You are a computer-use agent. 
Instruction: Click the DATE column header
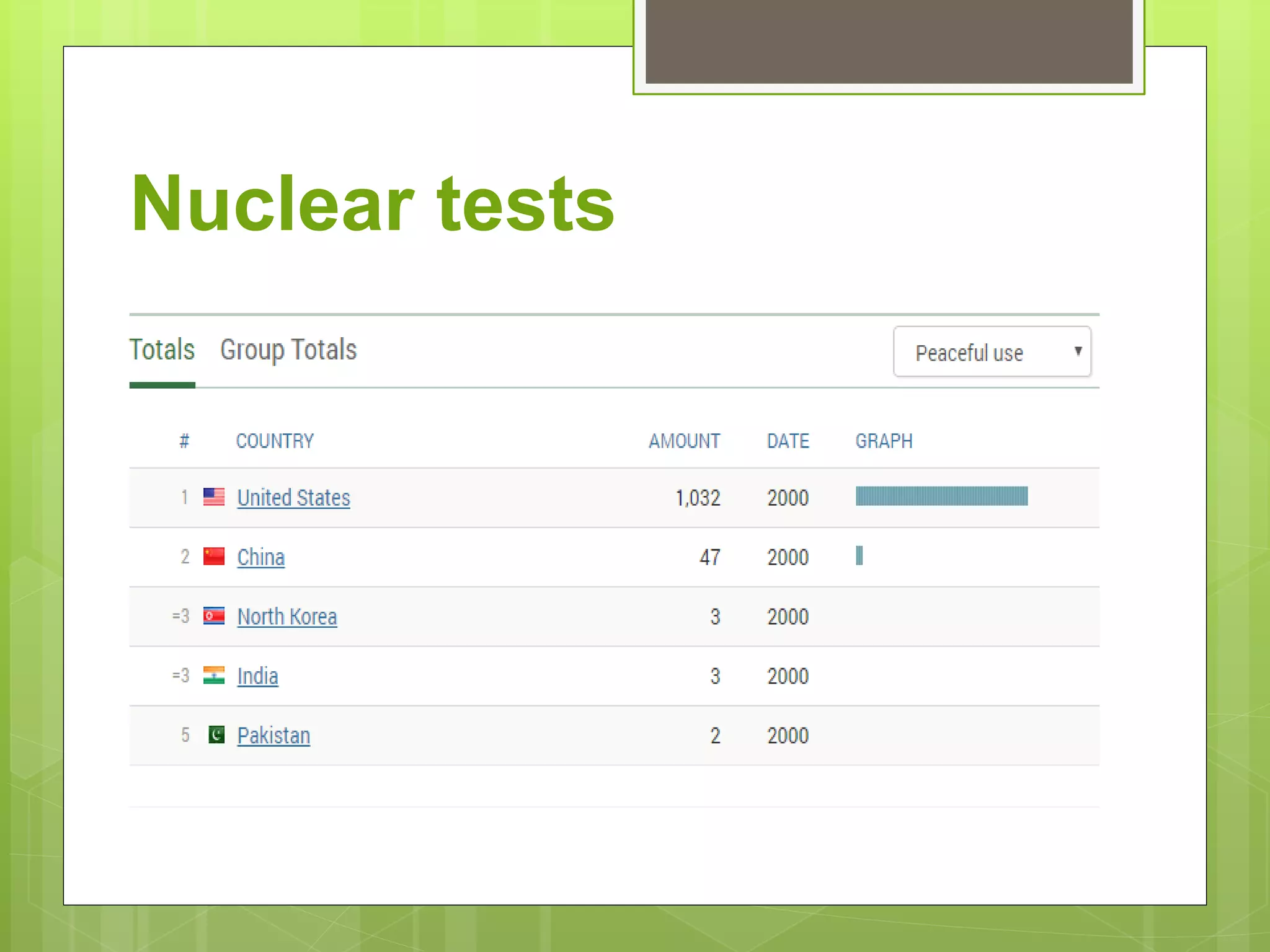(x=788, y=441)
